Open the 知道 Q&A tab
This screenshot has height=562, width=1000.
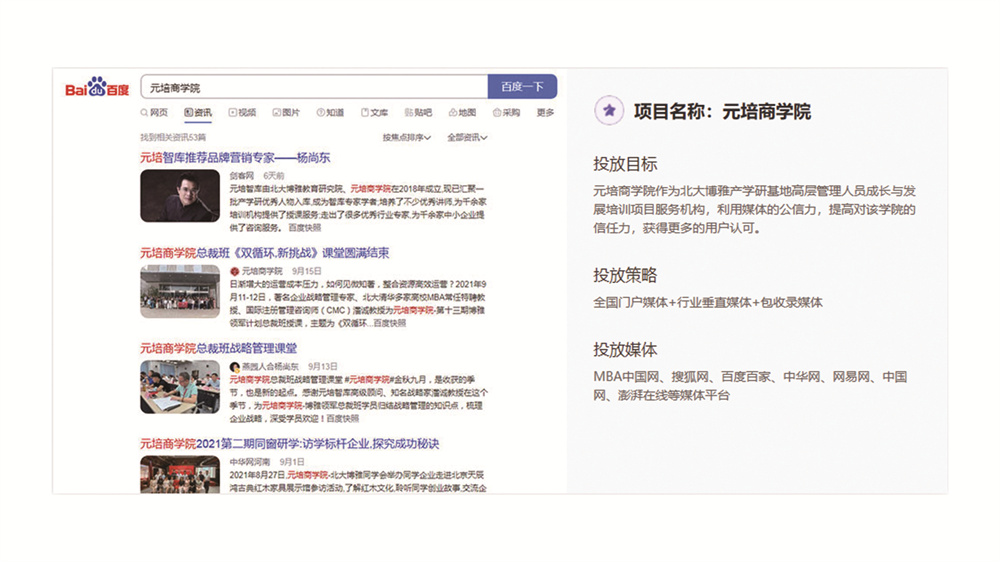pos(330,113)
